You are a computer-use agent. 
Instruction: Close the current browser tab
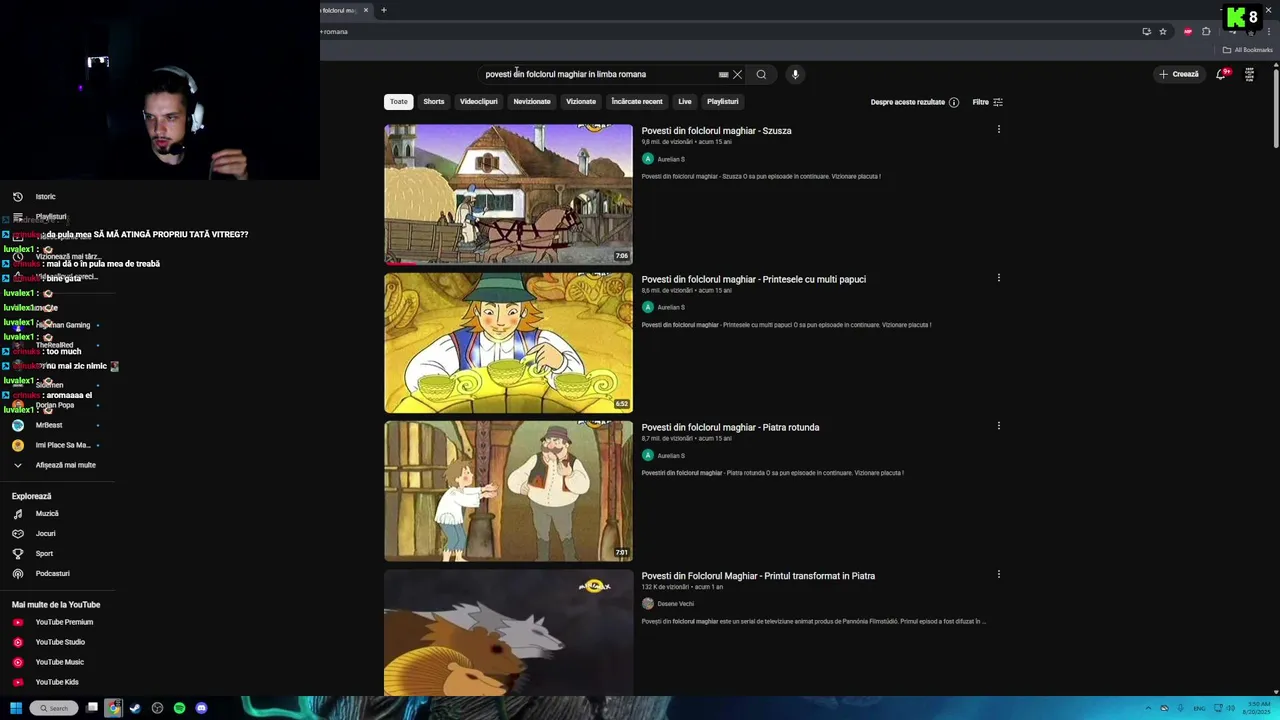click(366, 10)
